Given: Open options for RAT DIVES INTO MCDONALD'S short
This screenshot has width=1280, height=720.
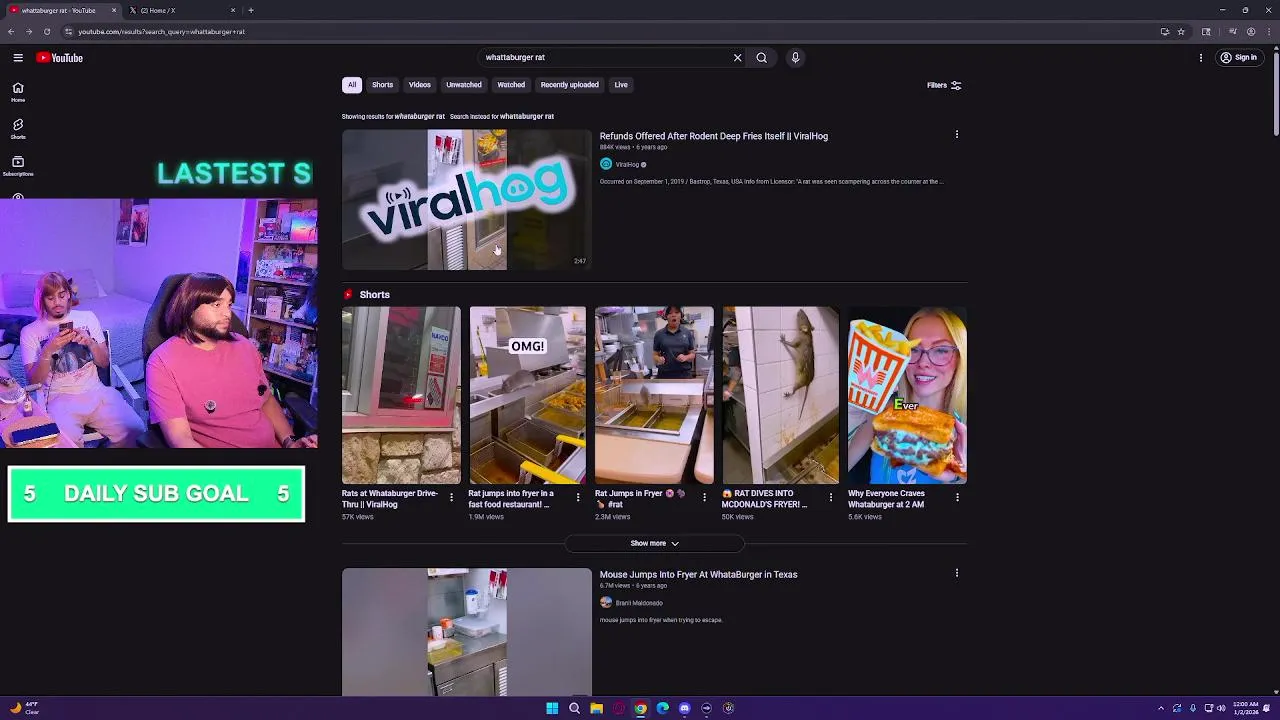Looking at the screenshot, I should click(x=830, y=497).
